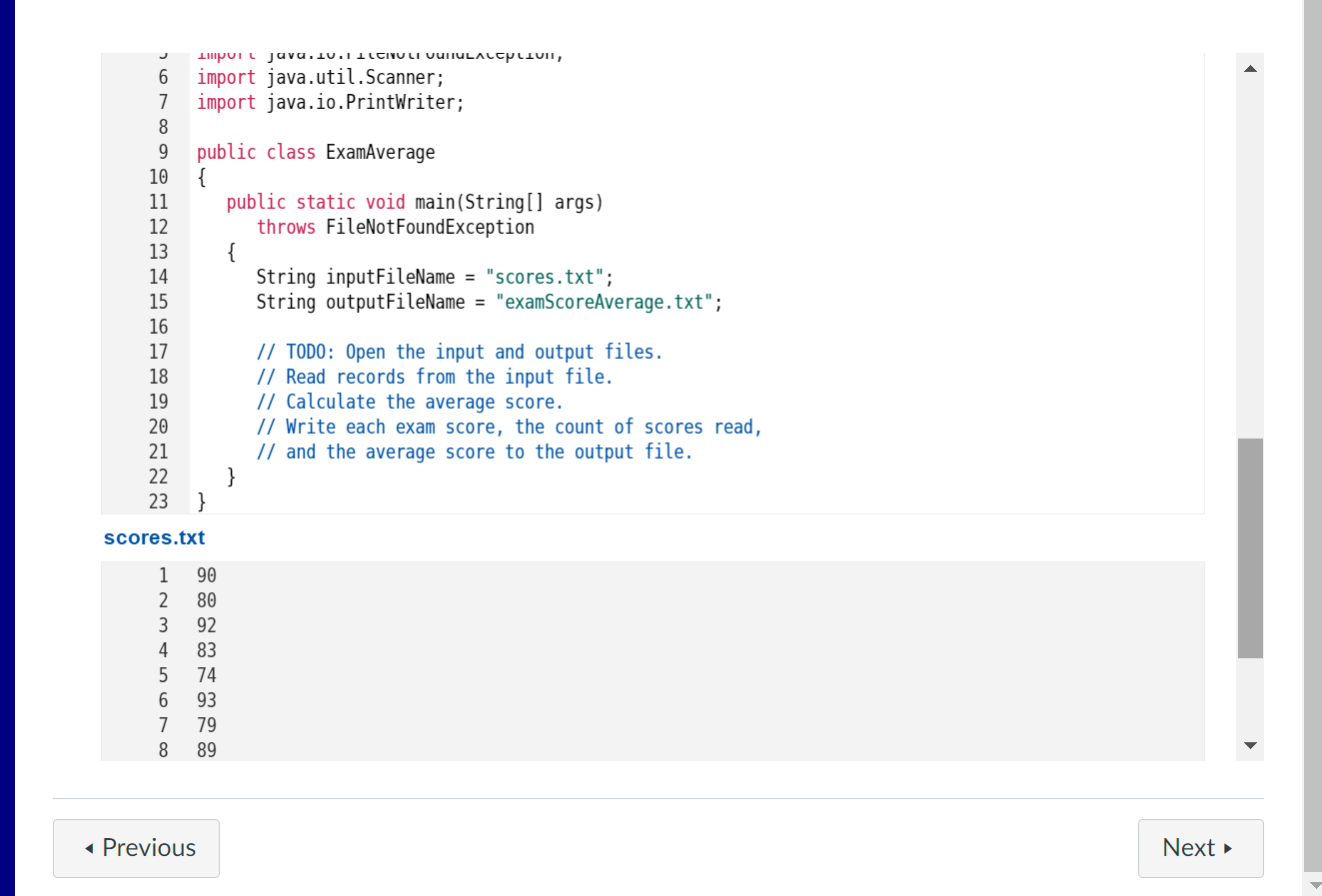Click the scroll-up arrow on the code panel
Screen dimensions: 1322x896
pyautogui.click(x=1249, y=67)
